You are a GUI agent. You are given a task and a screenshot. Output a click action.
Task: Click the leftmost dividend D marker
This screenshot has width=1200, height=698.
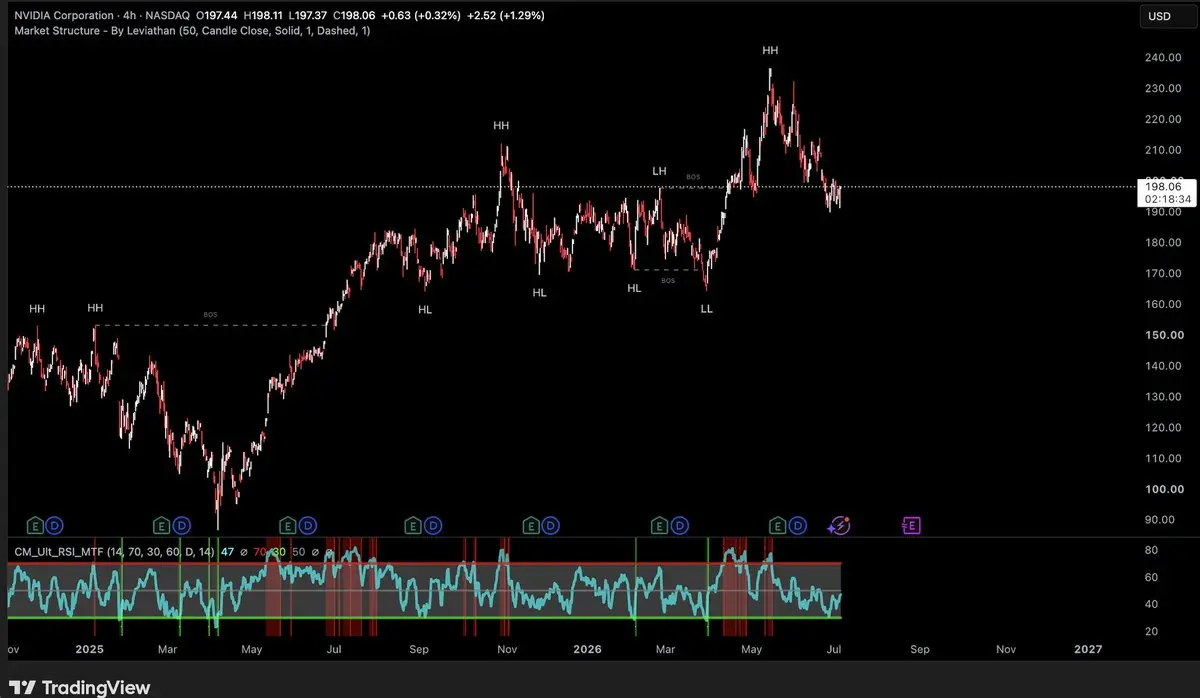click(56, 525)
